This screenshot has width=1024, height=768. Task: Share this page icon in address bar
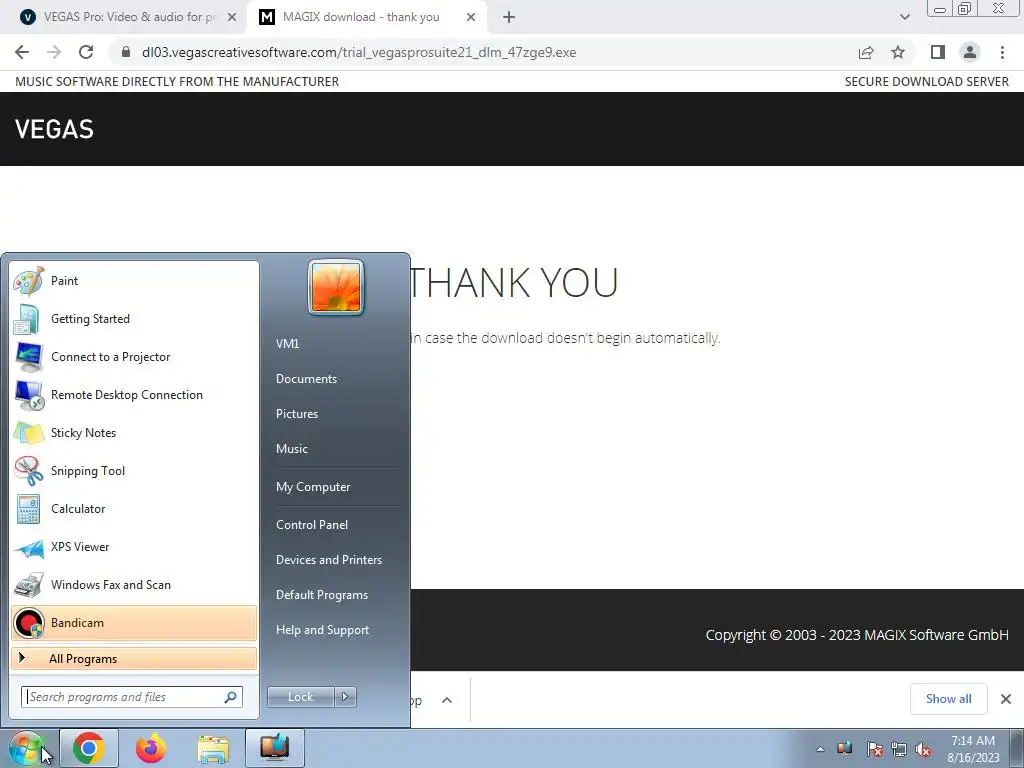point(866,52)
